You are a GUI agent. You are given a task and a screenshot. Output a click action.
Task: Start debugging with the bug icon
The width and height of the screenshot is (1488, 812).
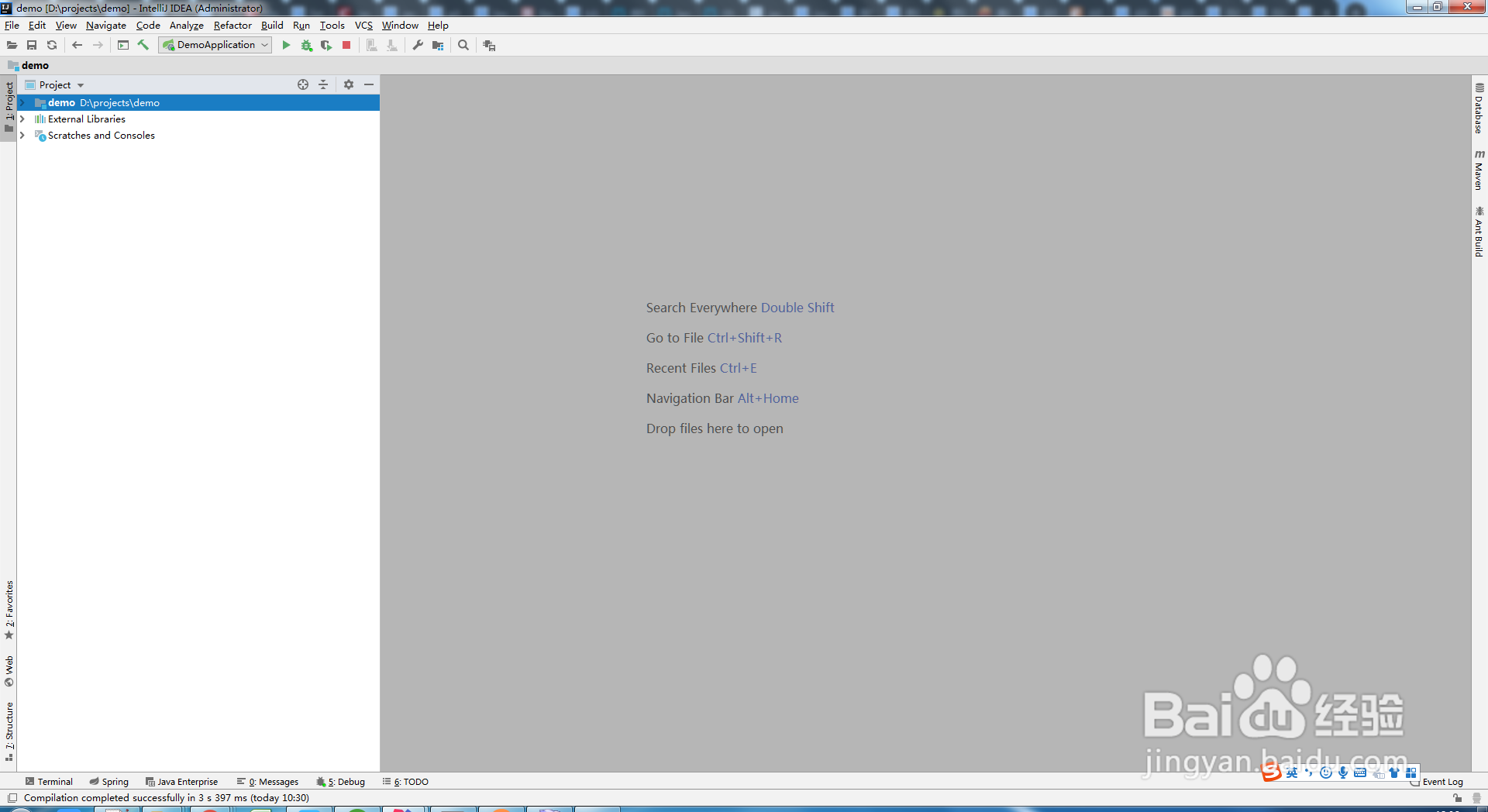pos(306,45)
